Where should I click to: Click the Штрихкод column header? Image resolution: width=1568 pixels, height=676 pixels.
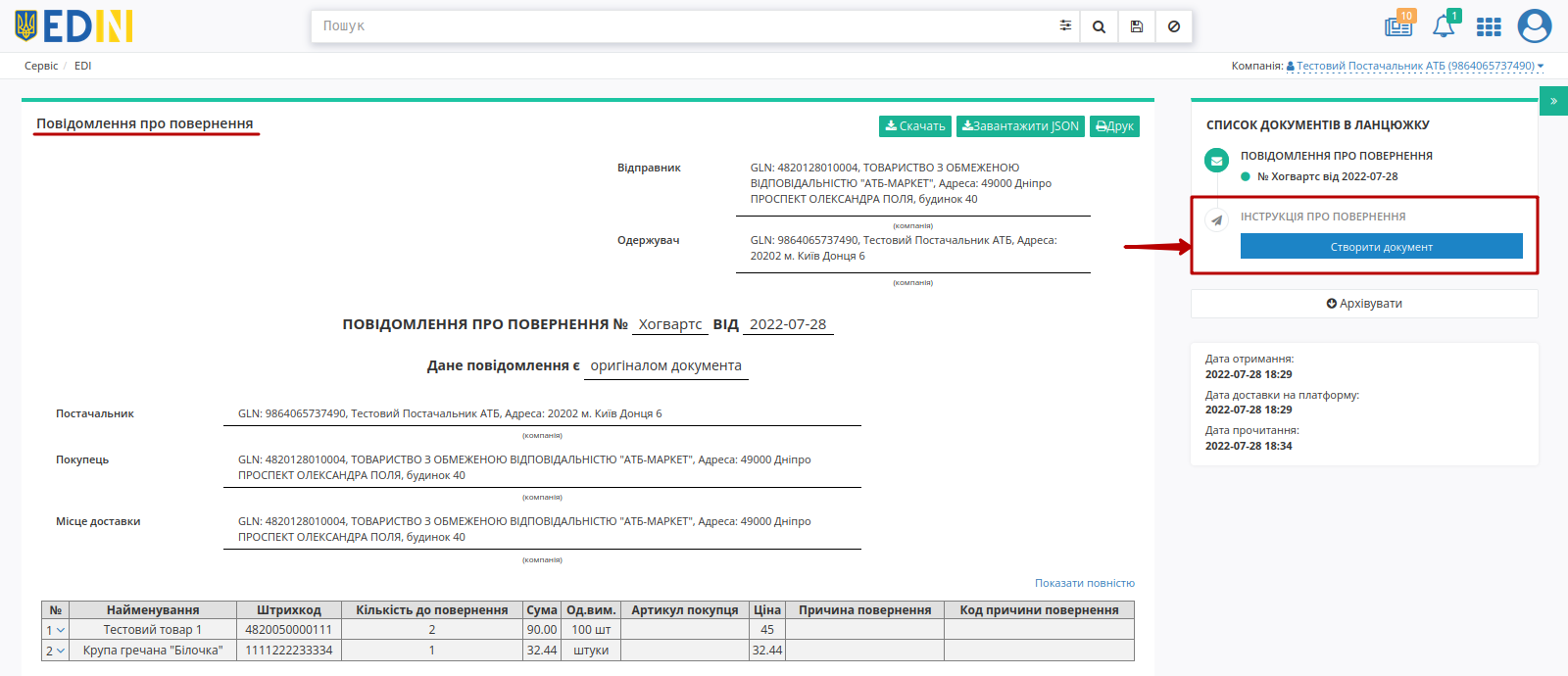click(x=289, y=610)
